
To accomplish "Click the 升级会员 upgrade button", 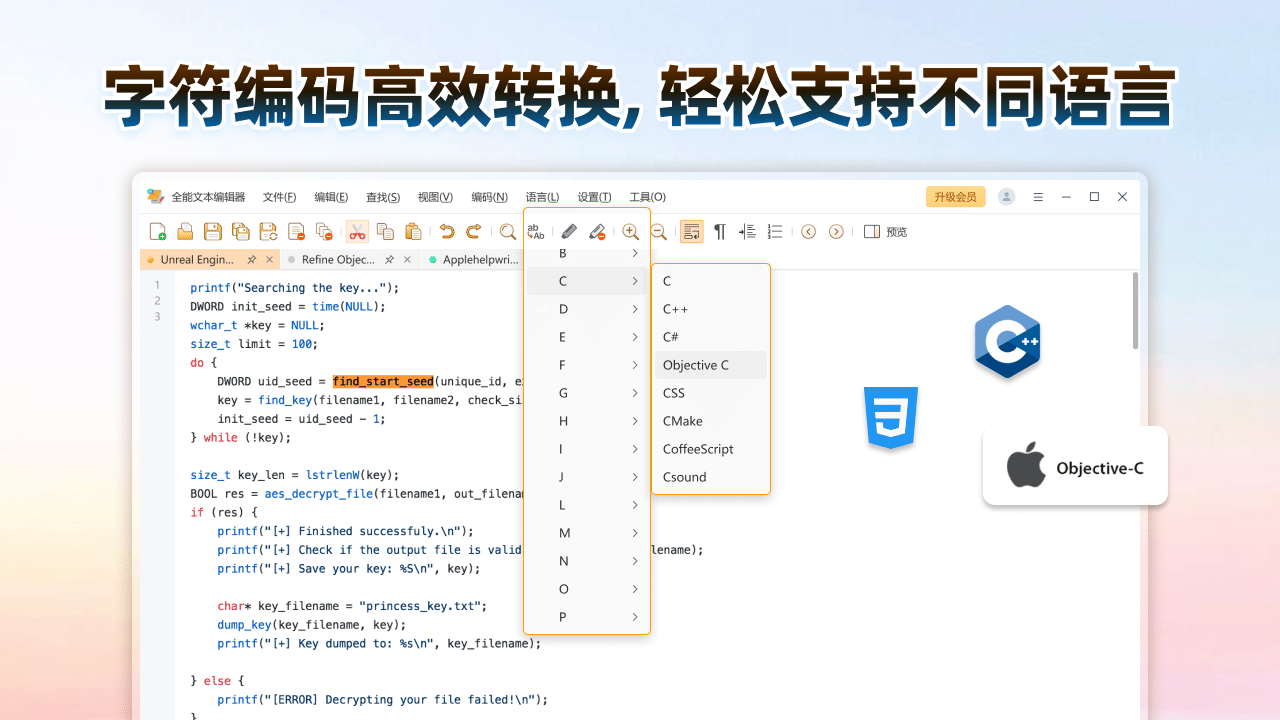I will pyautogui.click(x=955, y=197).
